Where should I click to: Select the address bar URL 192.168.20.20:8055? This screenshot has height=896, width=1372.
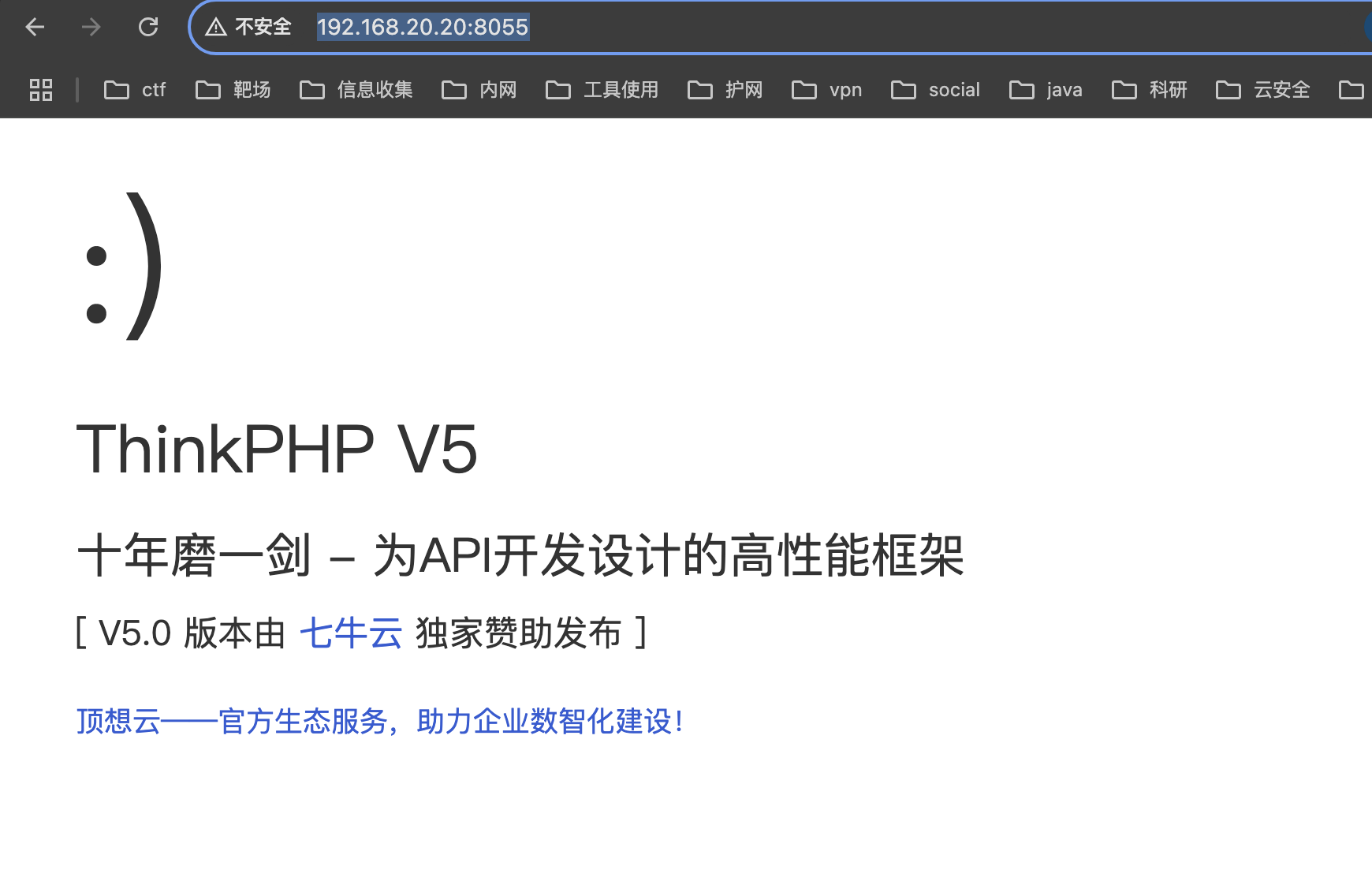click(423, 27)
